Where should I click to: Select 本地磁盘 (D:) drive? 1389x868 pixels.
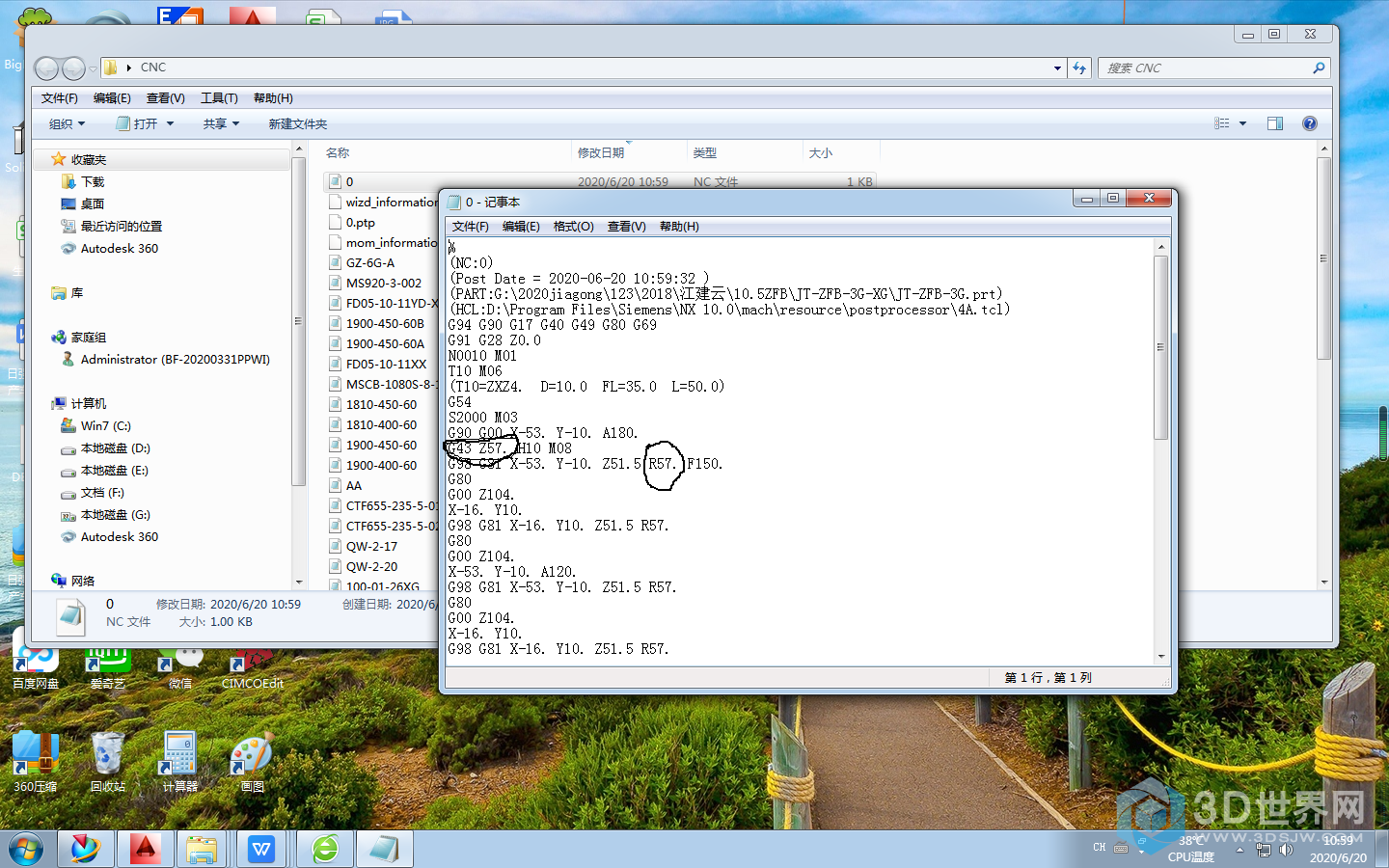click(x=115, y=448)
